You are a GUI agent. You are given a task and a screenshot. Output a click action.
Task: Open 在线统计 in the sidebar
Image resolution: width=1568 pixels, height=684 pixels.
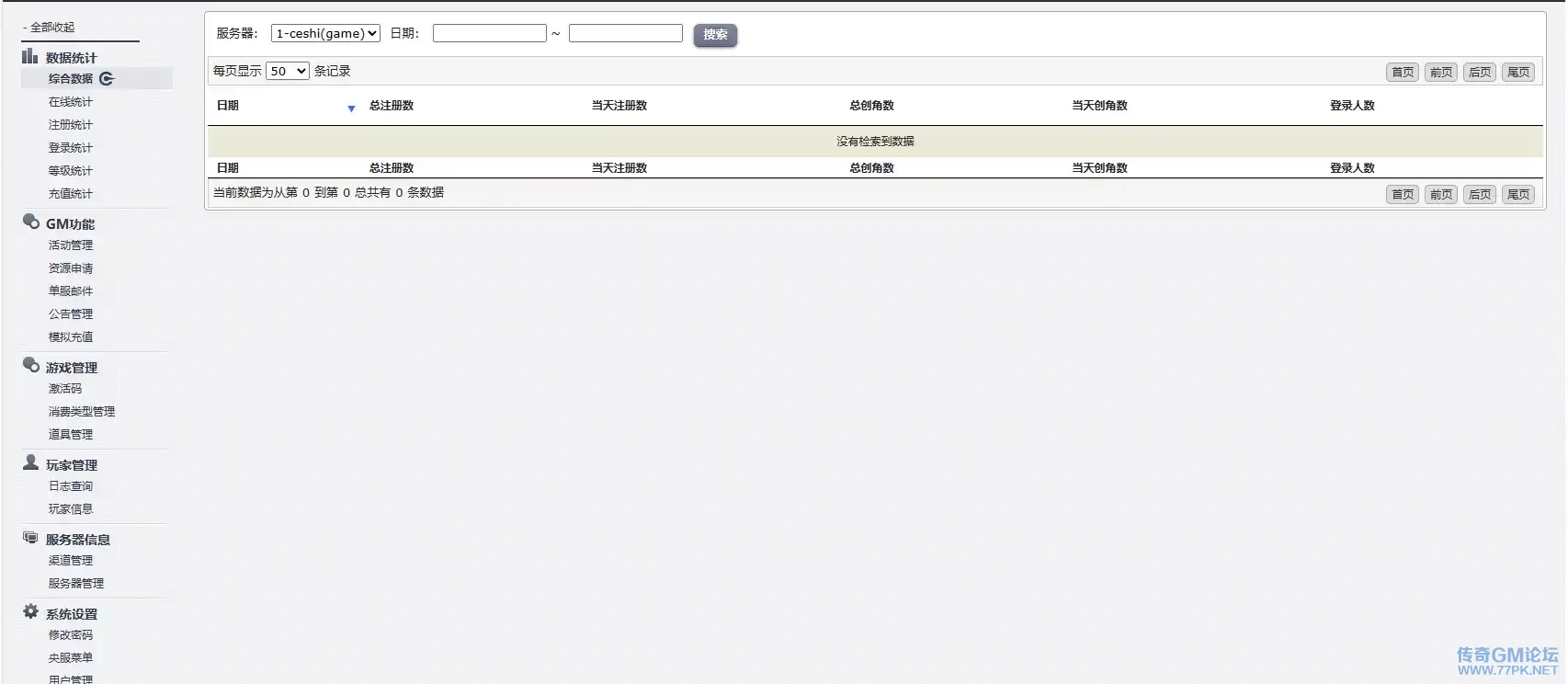[70, 102]
